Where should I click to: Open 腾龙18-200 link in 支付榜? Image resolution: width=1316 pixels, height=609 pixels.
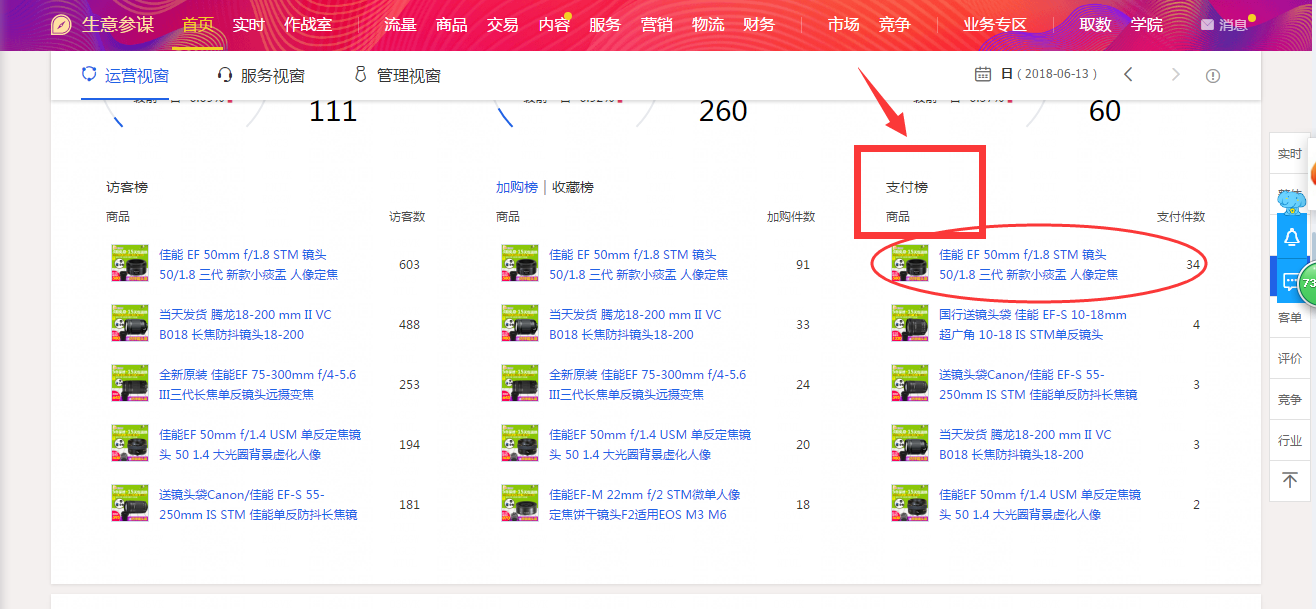coord(1026,444)
